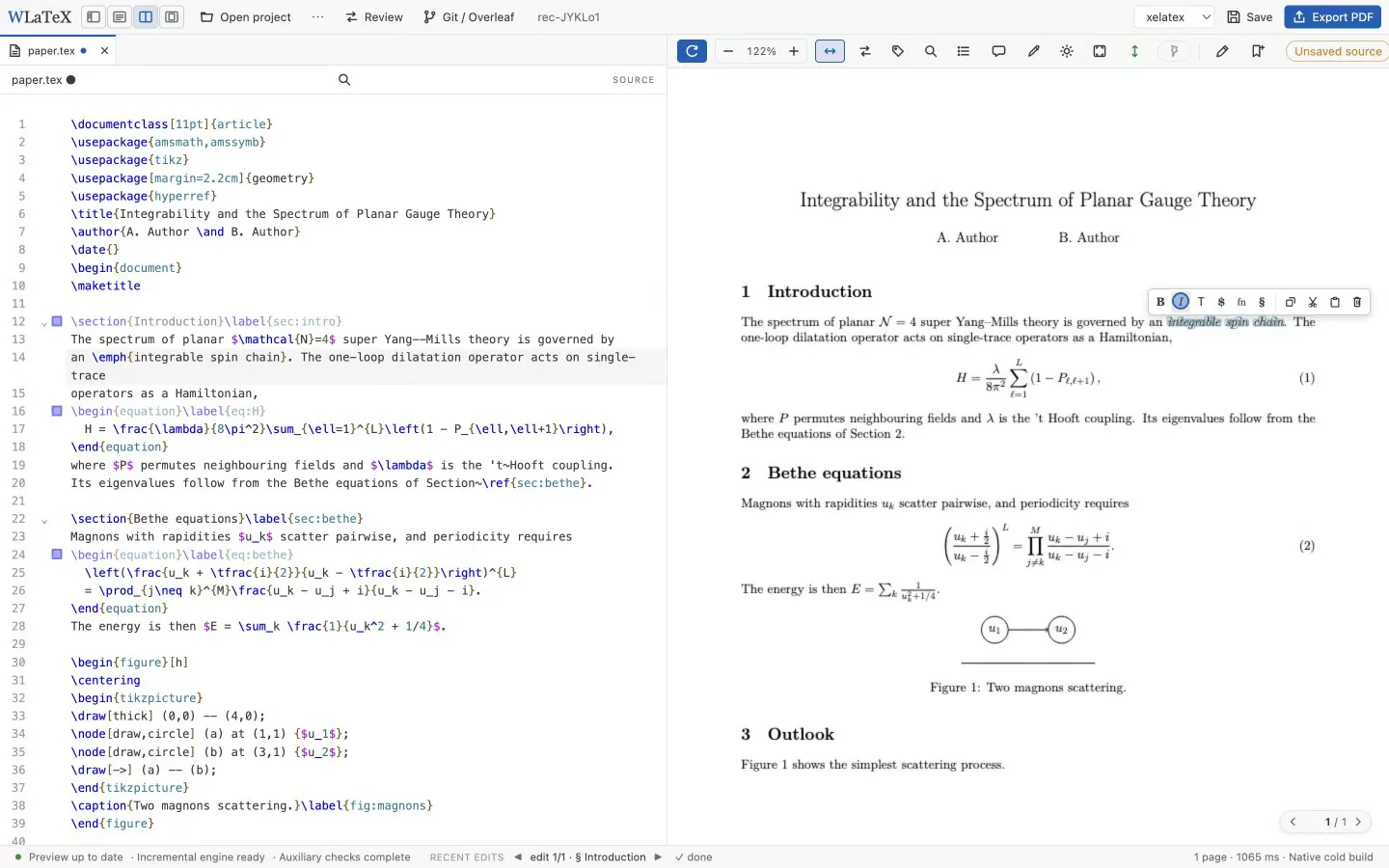Open the Review menu
The height and width of the screenshot is (868, 1389).
pyautogui.click(x=374, y=16)
